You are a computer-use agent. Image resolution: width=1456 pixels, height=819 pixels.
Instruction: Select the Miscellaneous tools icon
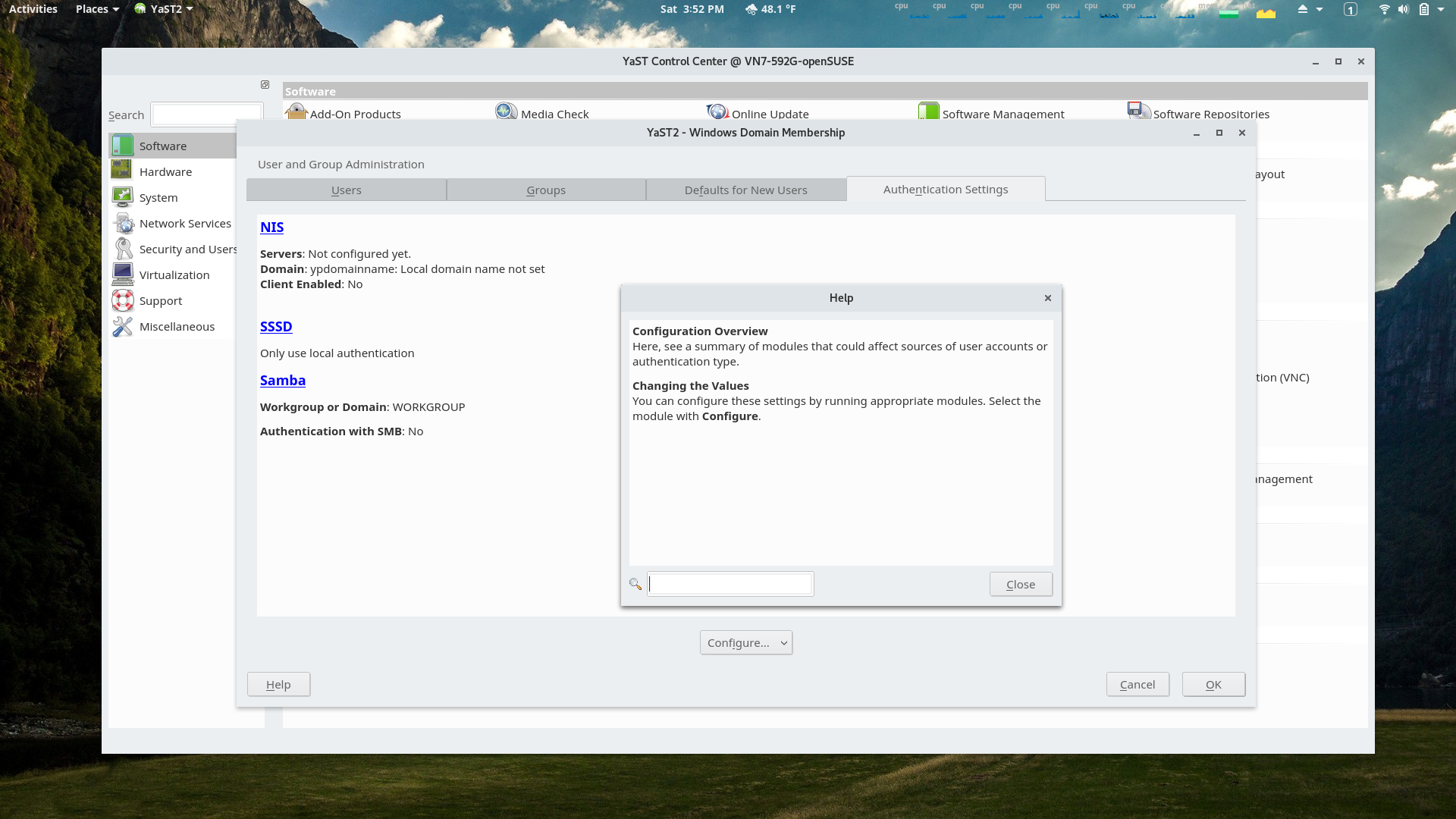122,326
